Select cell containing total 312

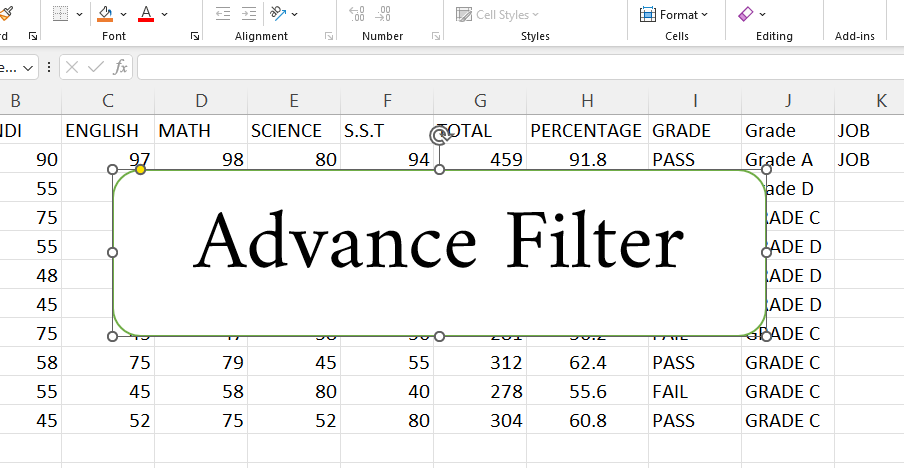(x=480, y=363)
